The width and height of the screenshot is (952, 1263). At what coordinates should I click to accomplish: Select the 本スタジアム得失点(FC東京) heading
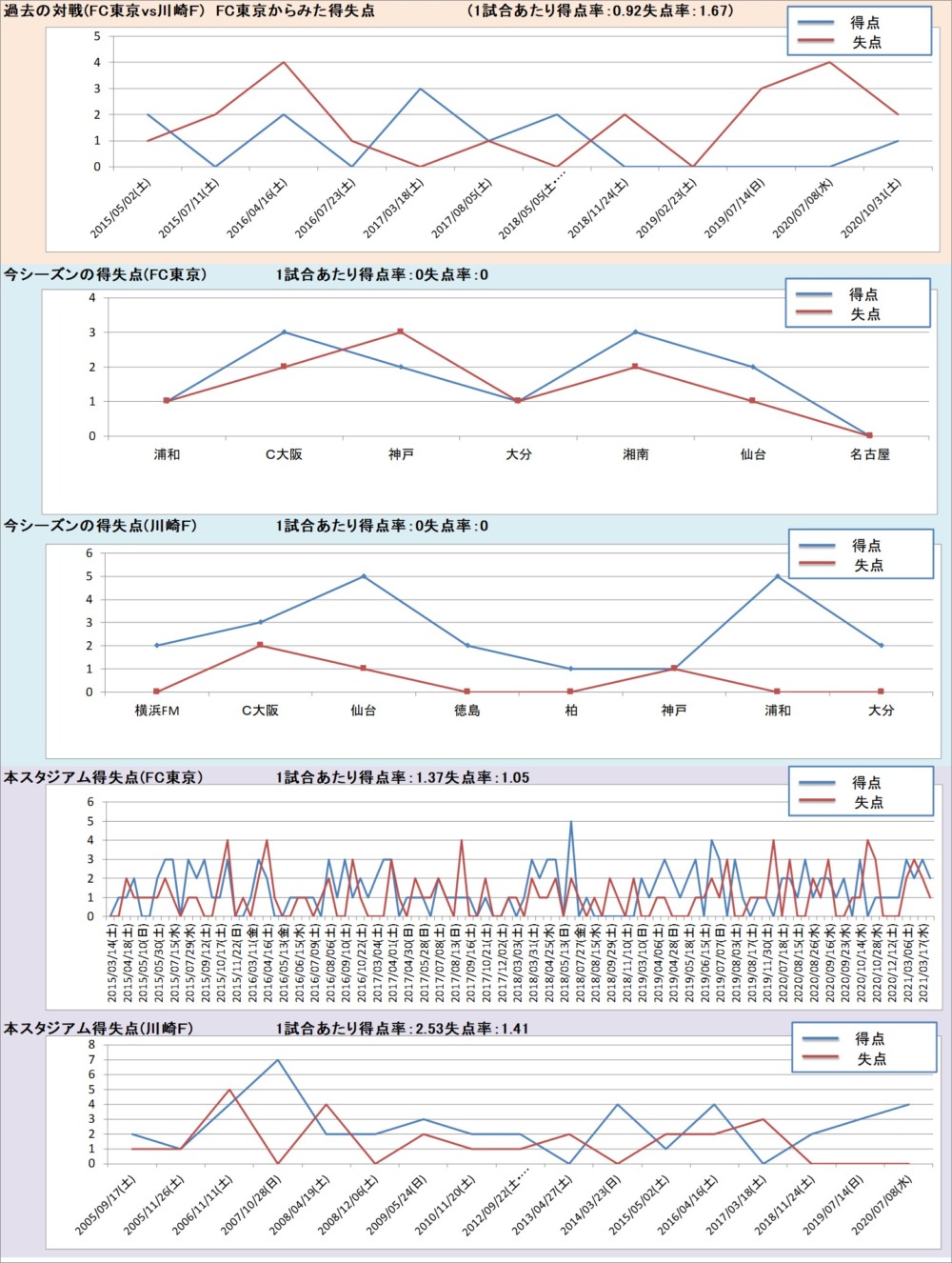pyautogui.click(x=104, y=777)
